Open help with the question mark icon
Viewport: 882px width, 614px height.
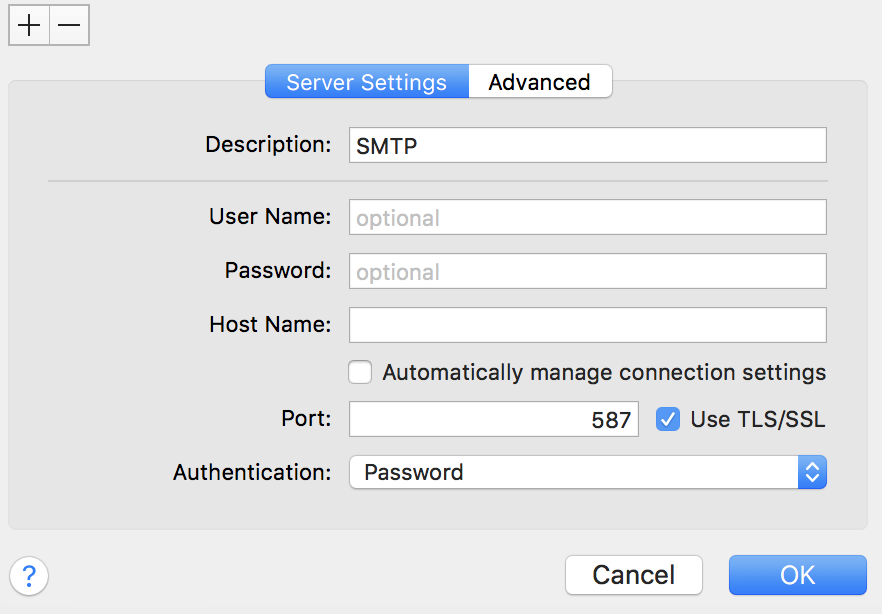click(29, 575)
